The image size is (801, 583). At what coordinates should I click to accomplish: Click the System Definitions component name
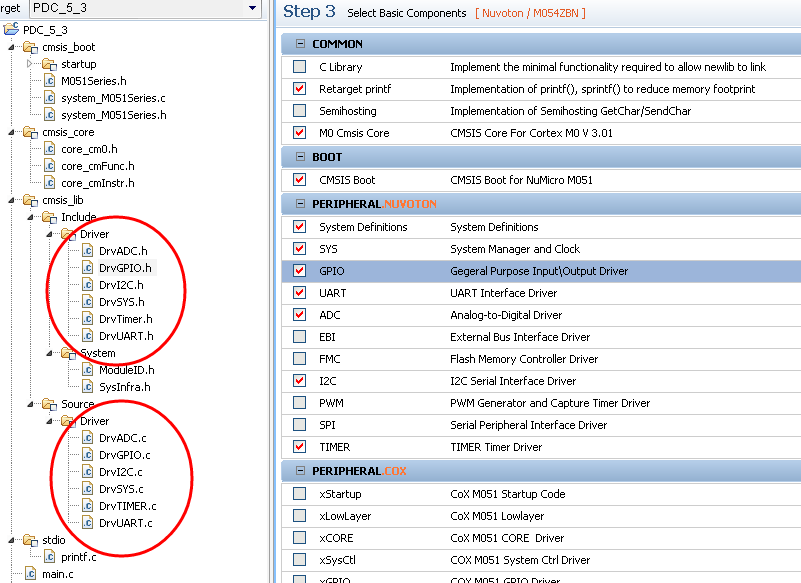point(363,227)
